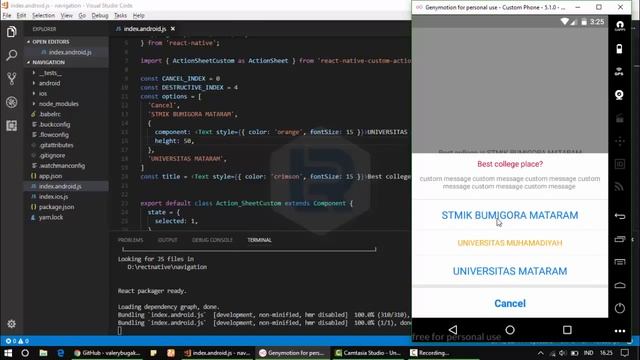Image resolution: width=640 pixels, height=360 pixels.
Task: Open the Extensions view
Action: pos(11,125)
